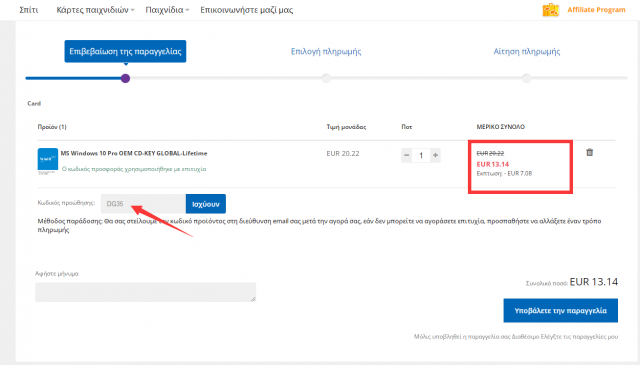
Task: Open Επικοινωνήστε μαζί μας contact page
Action: (x=247, y=10)
